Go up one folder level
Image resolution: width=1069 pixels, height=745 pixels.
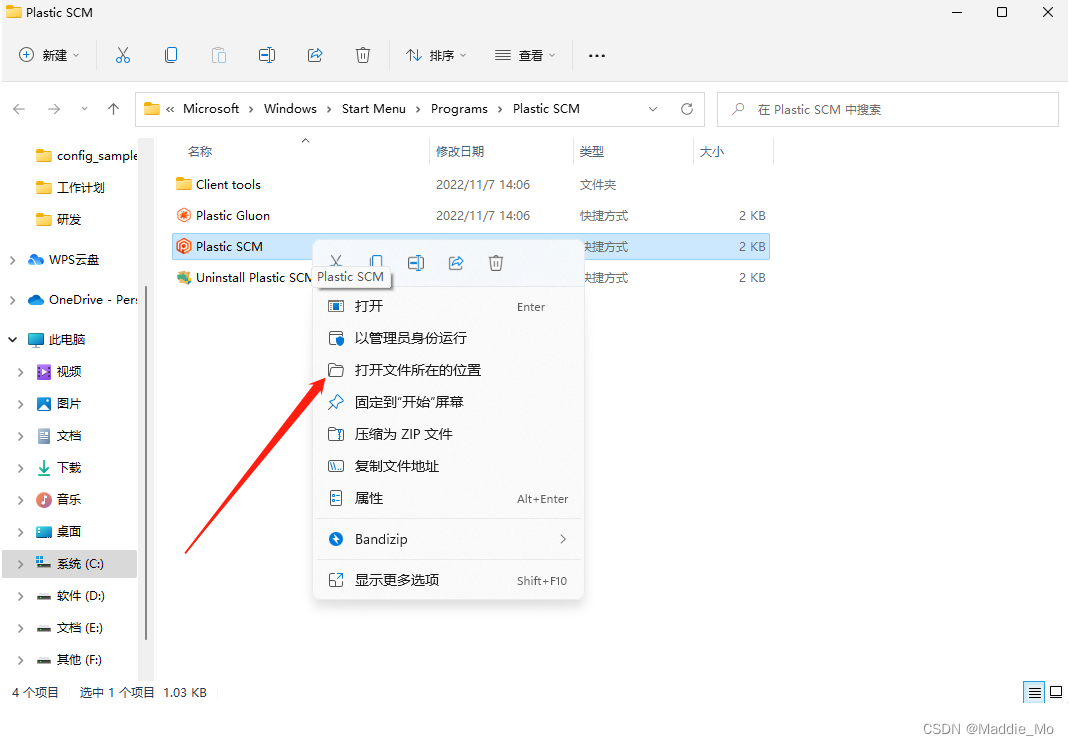[x=113, y=109]
